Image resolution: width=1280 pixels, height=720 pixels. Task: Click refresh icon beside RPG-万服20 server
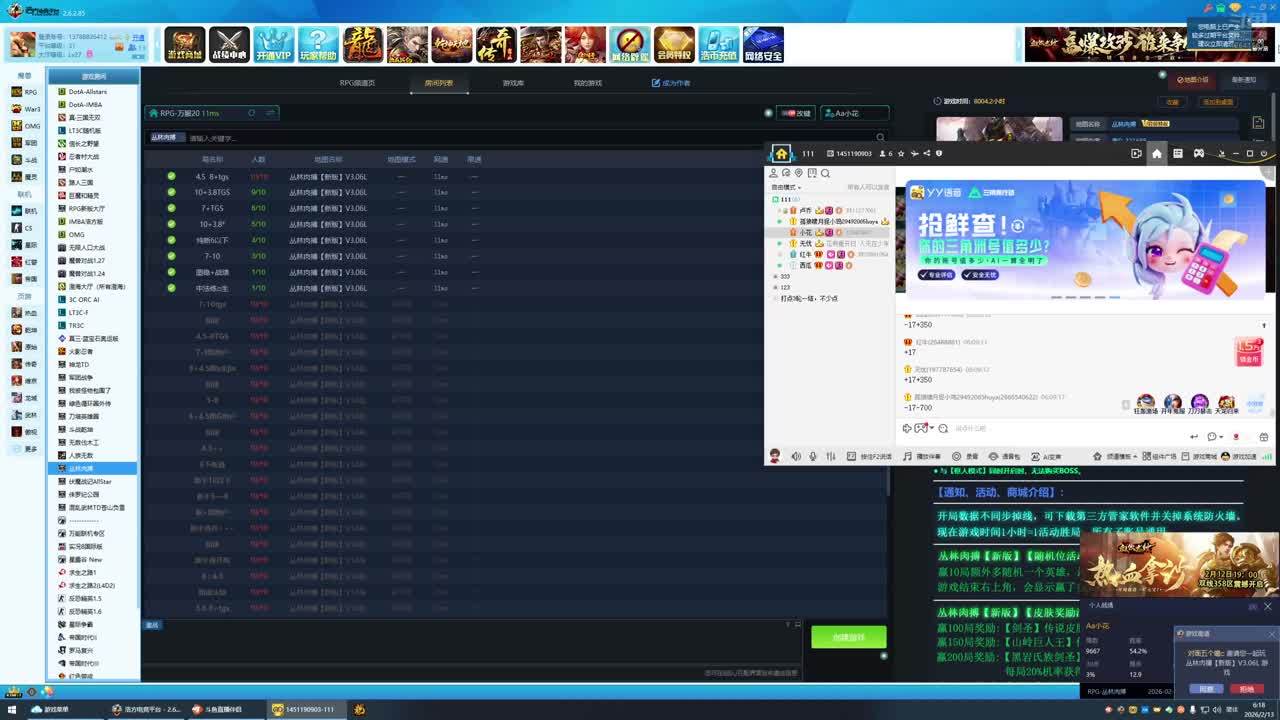(252, 113)
